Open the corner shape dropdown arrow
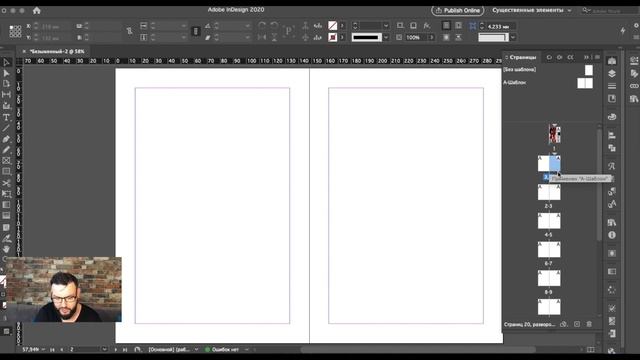640x360 pixels. click(x=513, y=38)
